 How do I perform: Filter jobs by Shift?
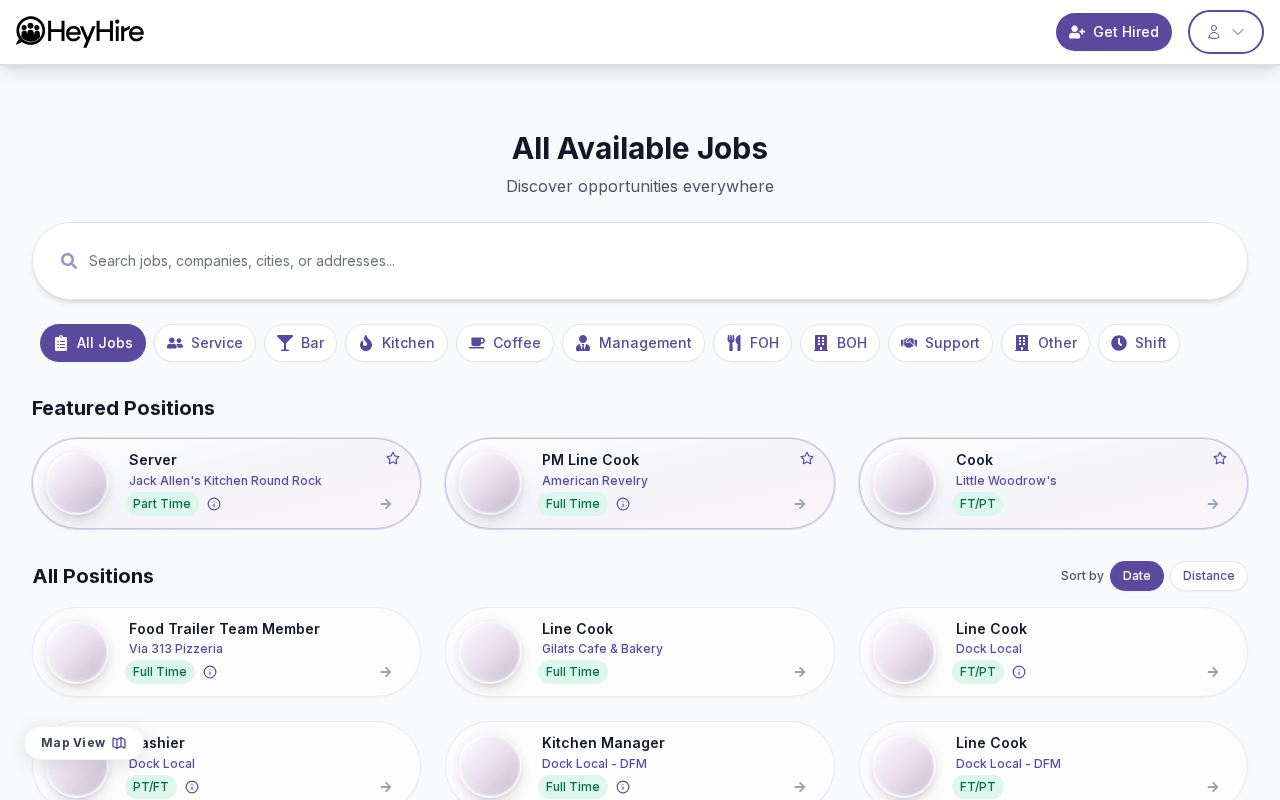tap(1139, 343)
